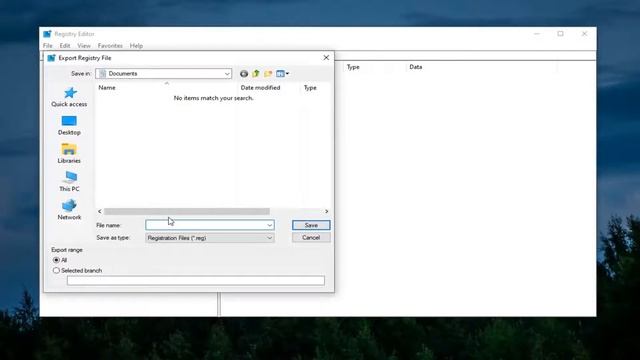Minimize the Registry Editor window
Screen dimensions: 640x360
[x=537, y=34]
